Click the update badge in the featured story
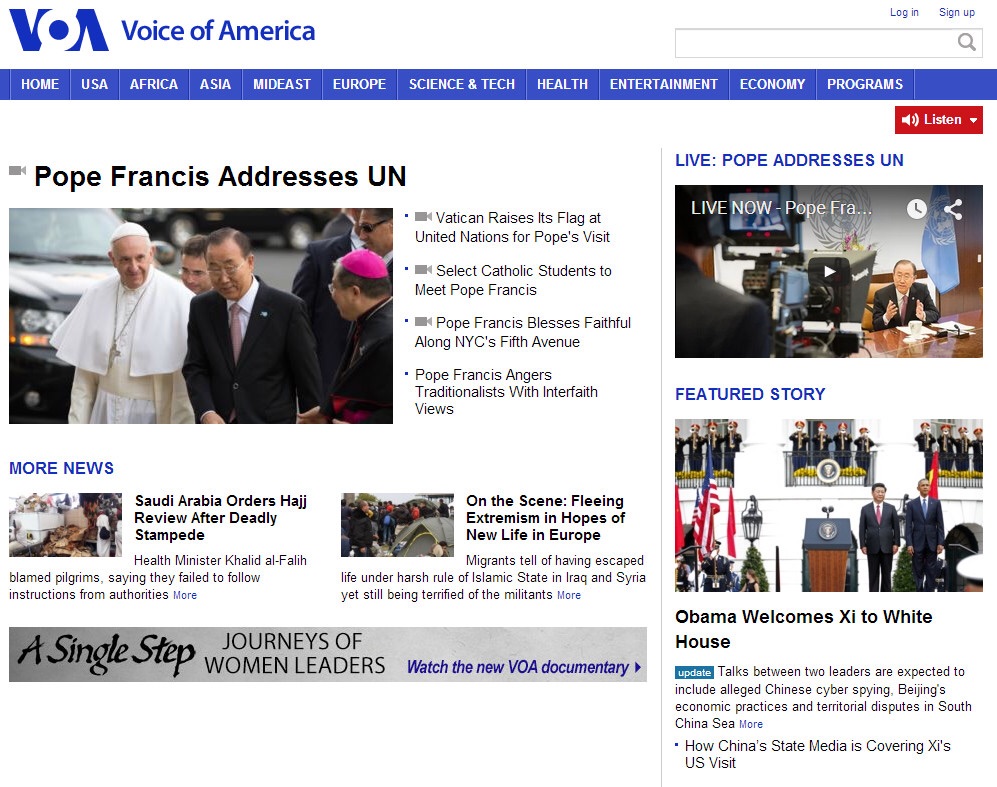 pyautogui.click(x=694, y=672)
